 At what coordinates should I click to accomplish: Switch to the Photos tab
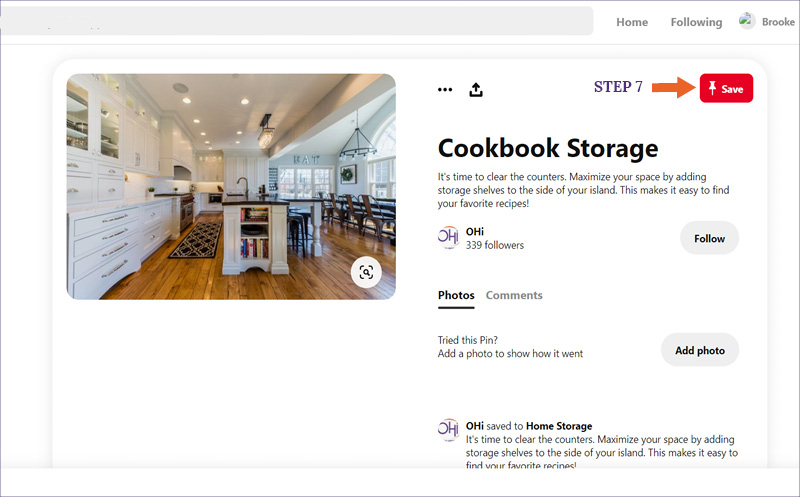click(456, 295)
